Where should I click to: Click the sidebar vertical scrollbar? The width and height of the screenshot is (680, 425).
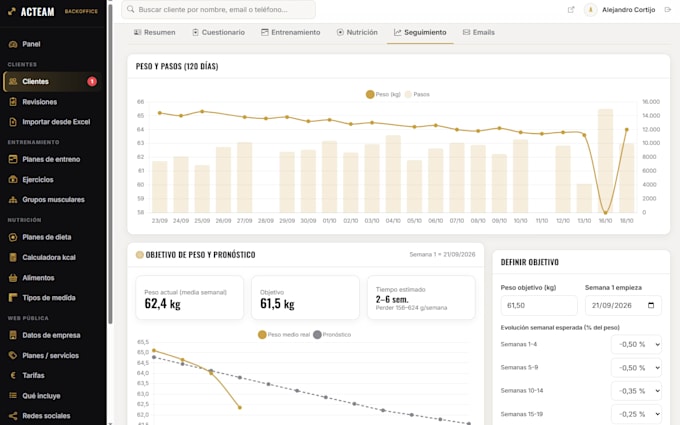coord(110,163)
